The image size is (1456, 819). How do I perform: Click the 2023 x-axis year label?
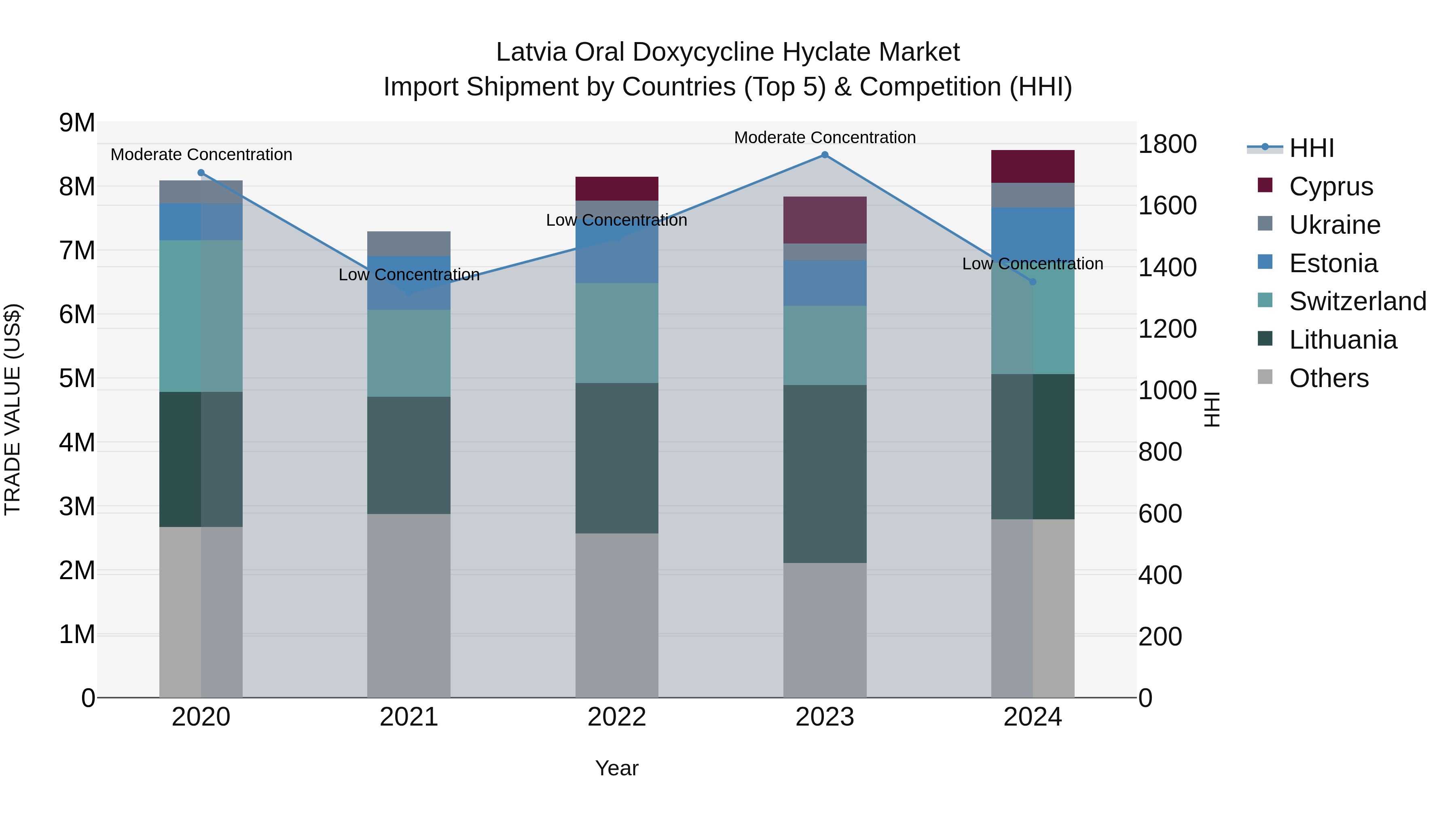(825, 717)
